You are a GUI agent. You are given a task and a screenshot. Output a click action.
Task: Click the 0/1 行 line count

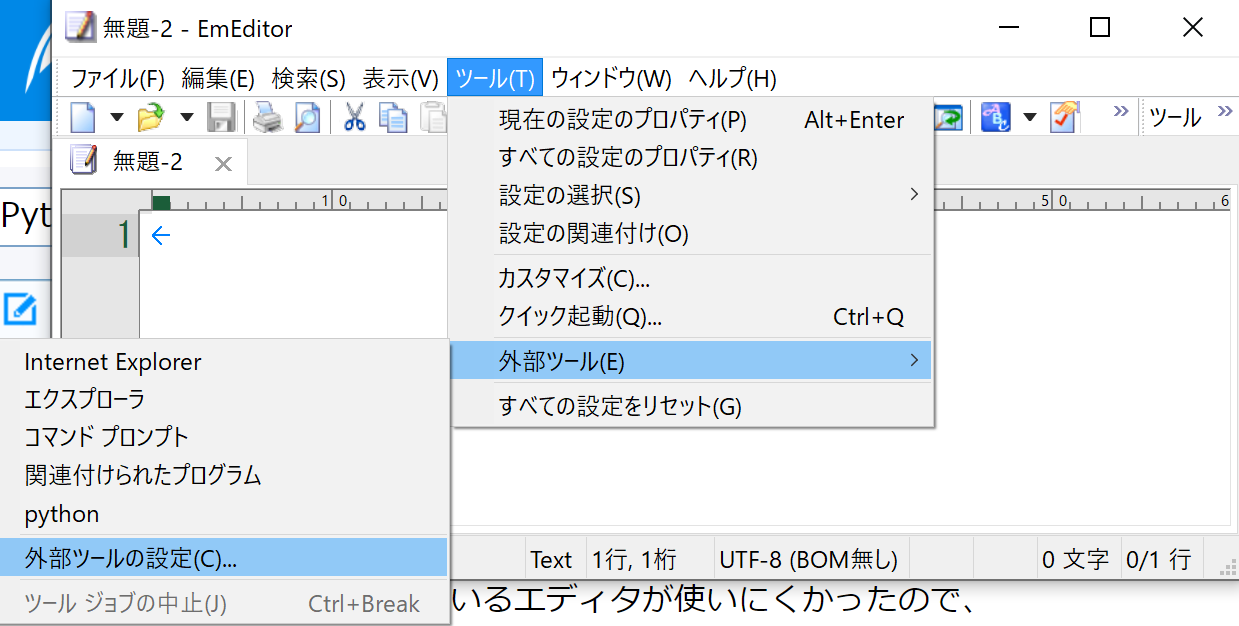pos(1158,560)
